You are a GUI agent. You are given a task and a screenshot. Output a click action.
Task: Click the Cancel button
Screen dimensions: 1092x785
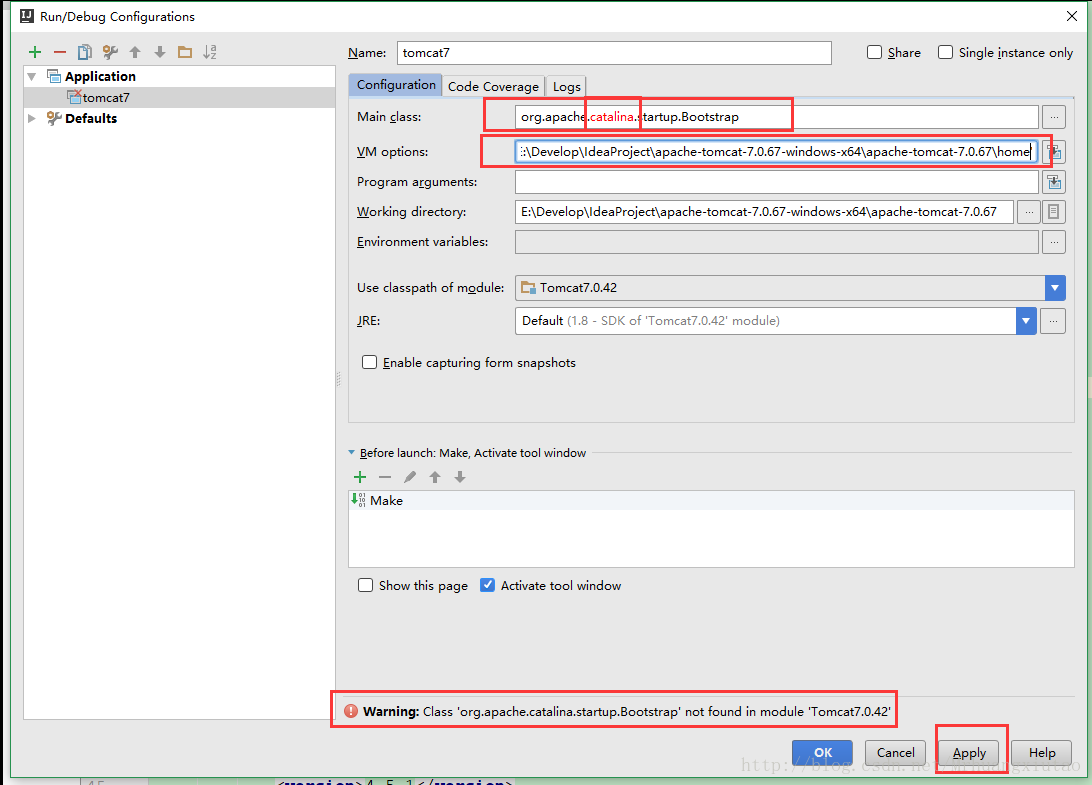point(896,752)
